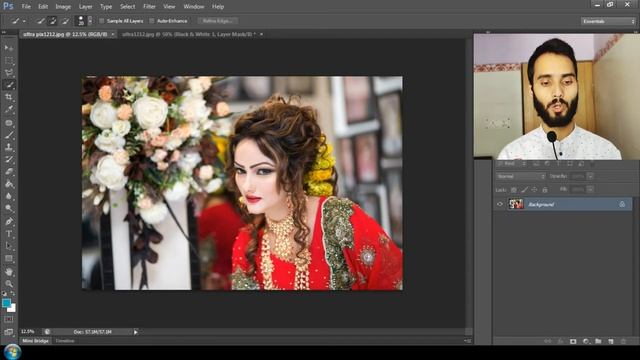640x360 pixels.
Task: Select the Rectangle shape tool
Action: [9, 259]
